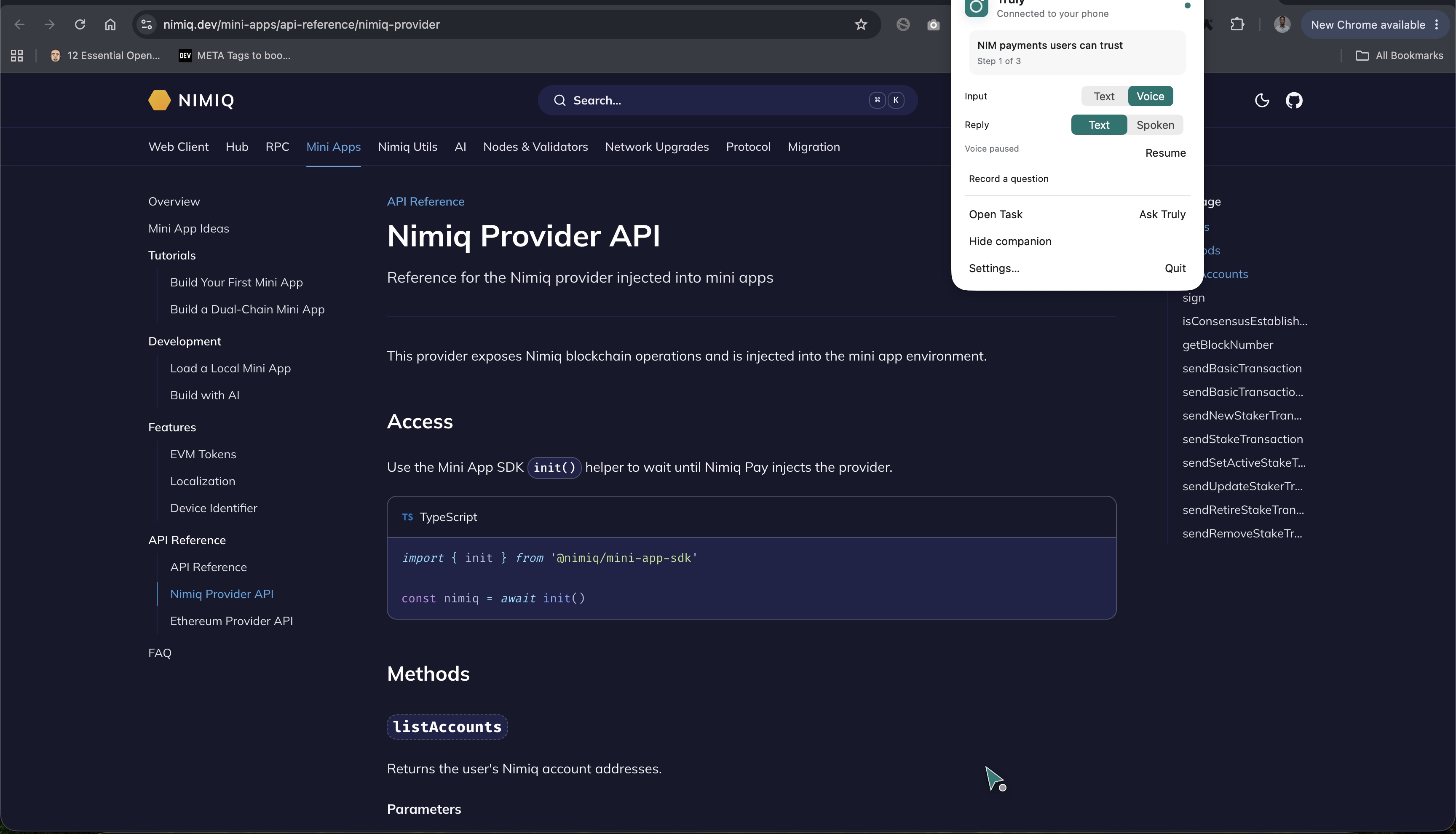Image resolution: width=1456 pixels, height=834 pixels.
Task: Open site information icon in address bar
Action: tap(147, 24)
